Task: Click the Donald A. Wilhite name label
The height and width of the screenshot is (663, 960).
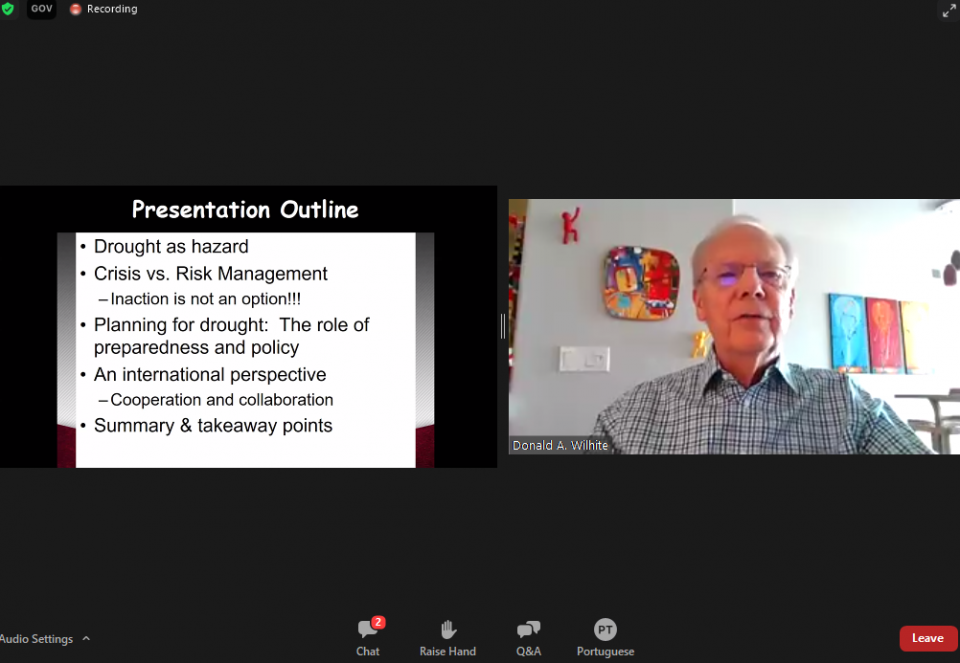Action: pos(560,445)
